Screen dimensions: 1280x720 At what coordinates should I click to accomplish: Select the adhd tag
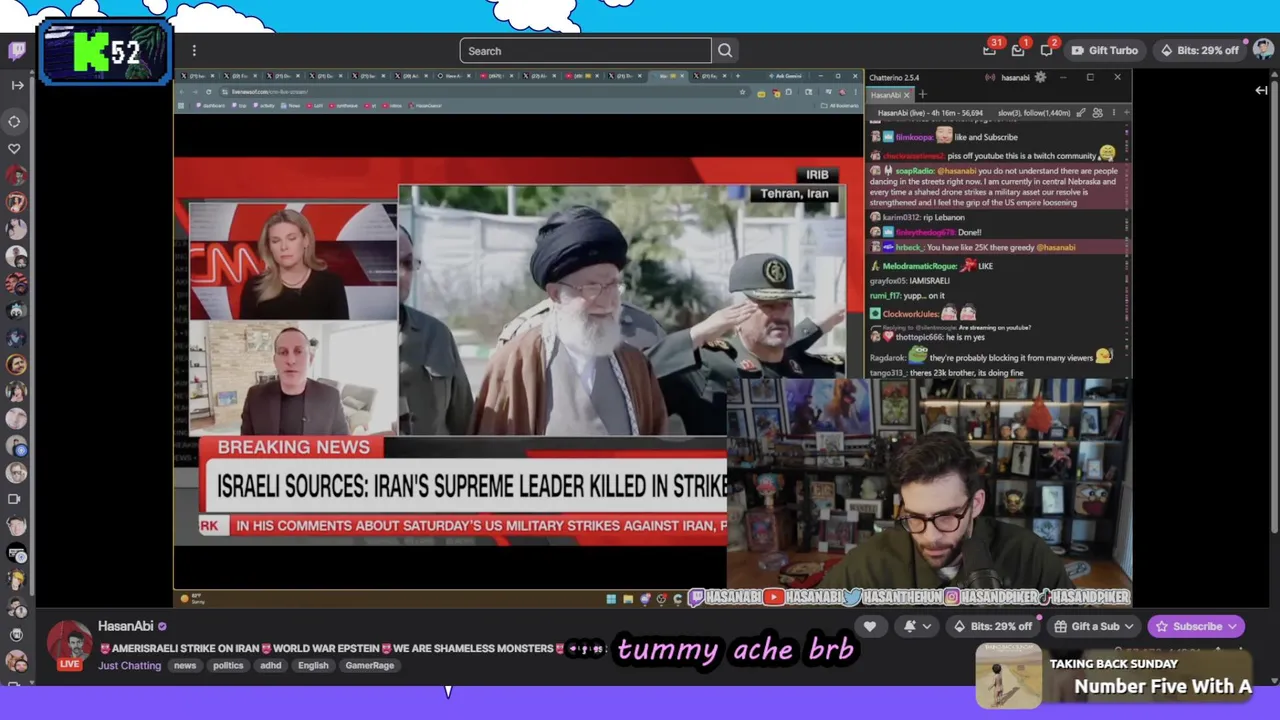point(270,666)
